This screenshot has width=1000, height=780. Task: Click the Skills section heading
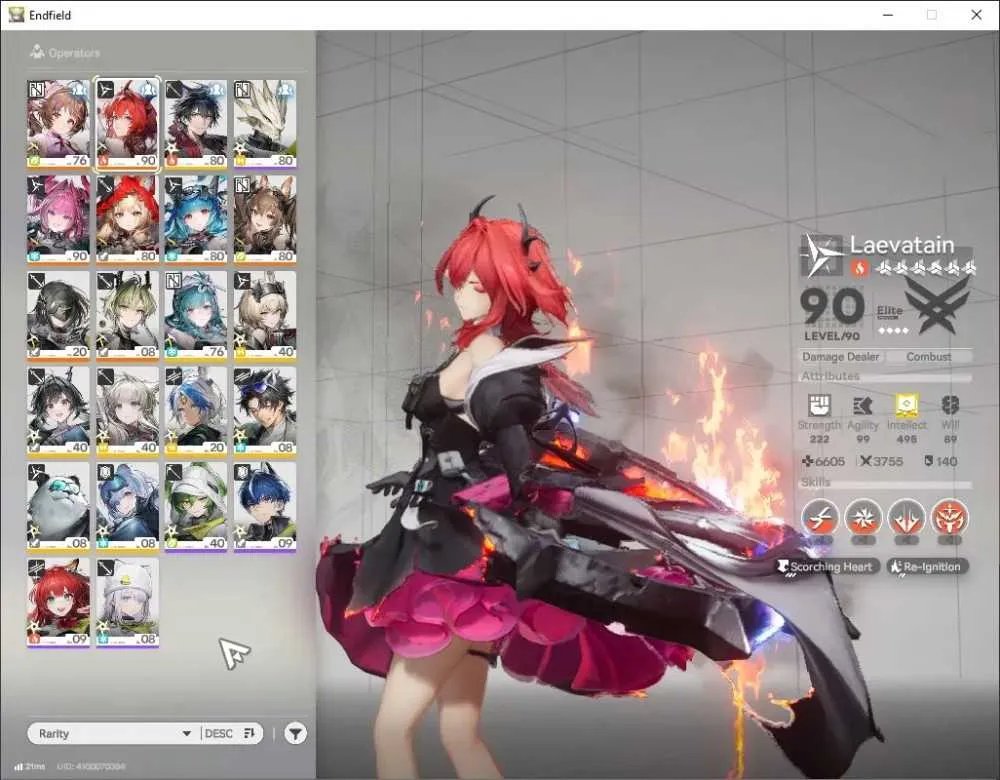(816, 482)
